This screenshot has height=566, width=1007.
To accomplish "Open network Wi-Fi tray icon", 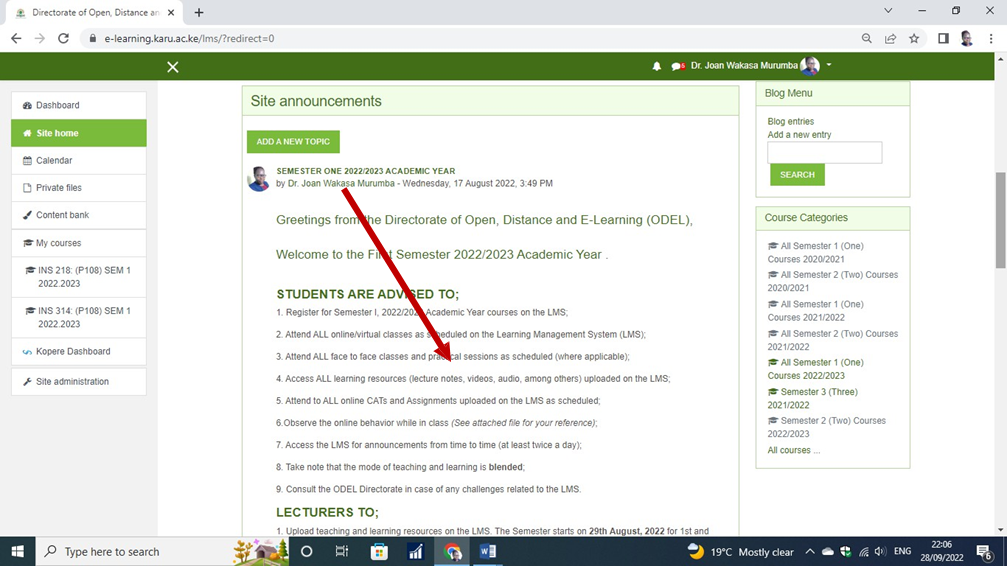I will 864,551.
